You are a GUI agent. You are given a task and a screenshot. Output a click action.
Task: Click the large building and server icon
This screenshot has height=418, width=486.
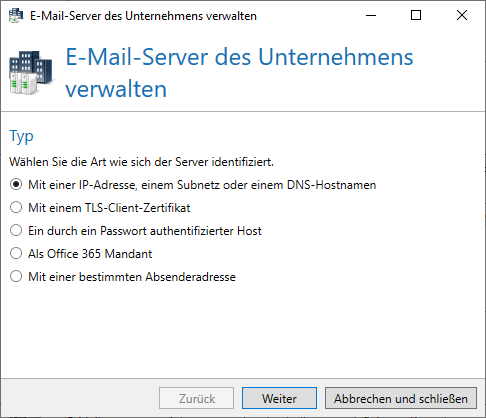click(31, 73)
